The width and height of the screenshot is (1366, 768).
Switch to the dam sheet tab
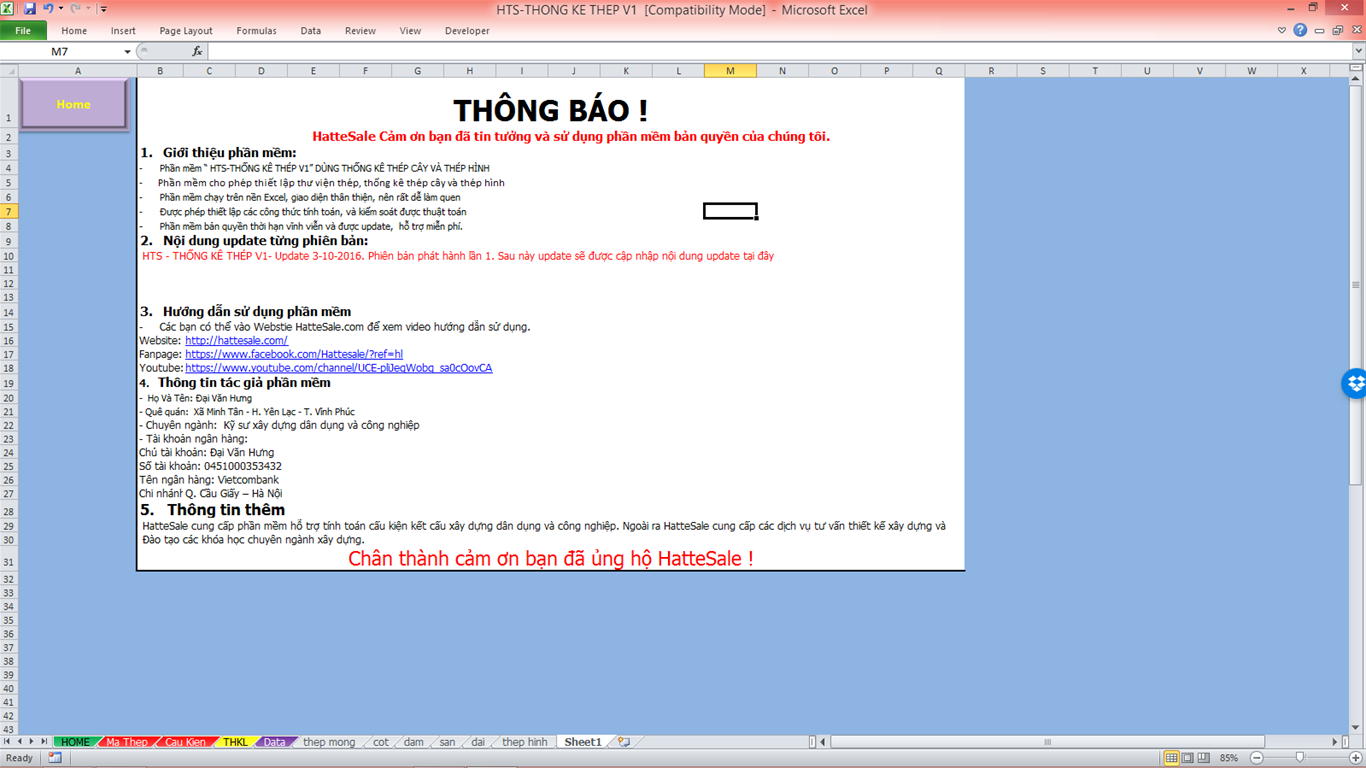point(414,742)
